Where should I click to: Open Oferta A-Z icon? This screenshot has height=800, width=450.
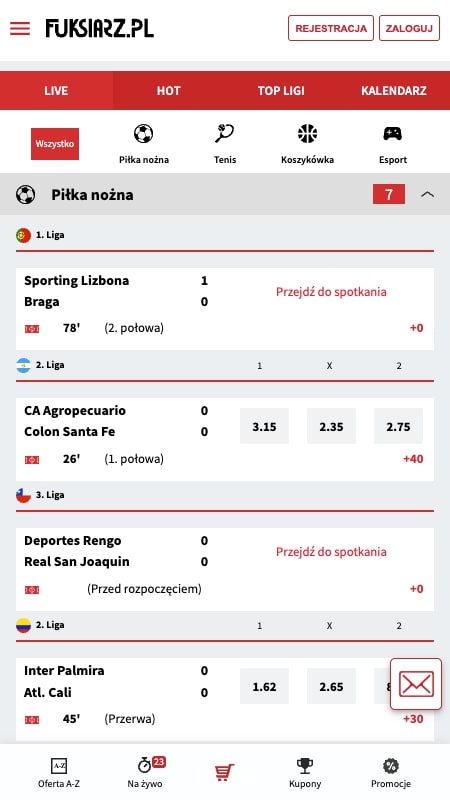click(x=59, y=766)
